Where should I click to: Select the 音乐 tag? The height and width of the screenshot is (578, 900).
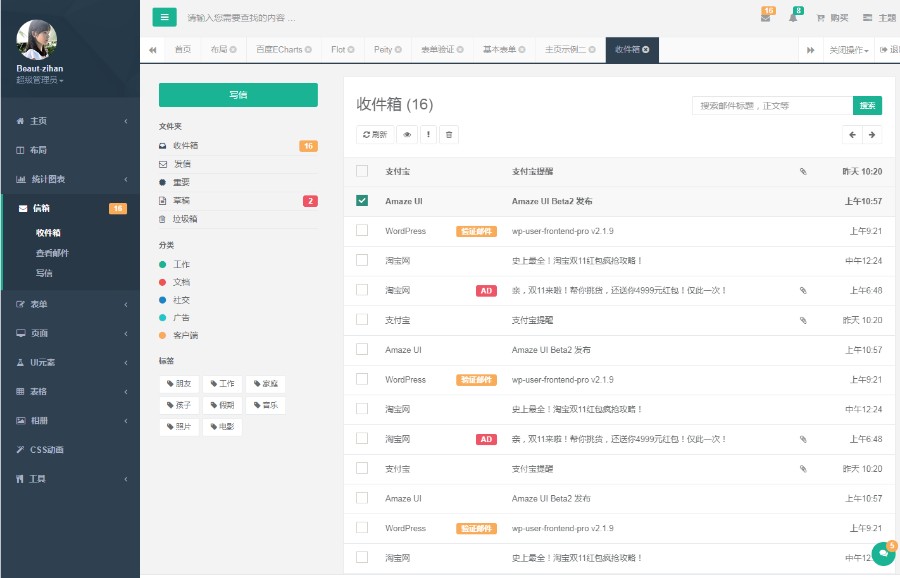click(266, 405)
